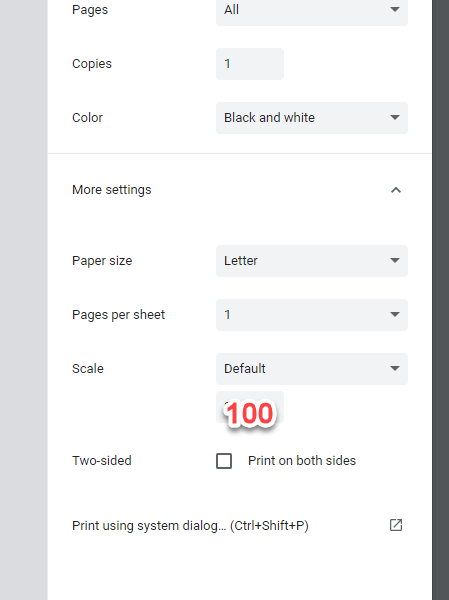Open the Color dropdown showing Black and white

point(312,118)
